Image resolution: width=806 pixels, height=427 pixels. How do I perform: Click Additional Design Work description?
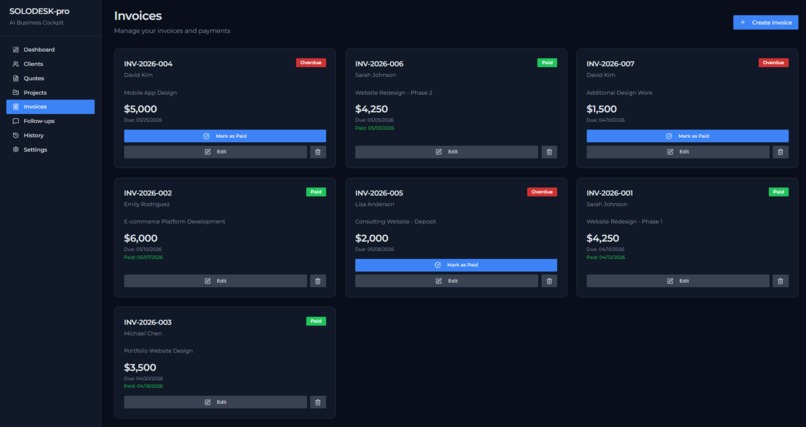click(619, 93)
